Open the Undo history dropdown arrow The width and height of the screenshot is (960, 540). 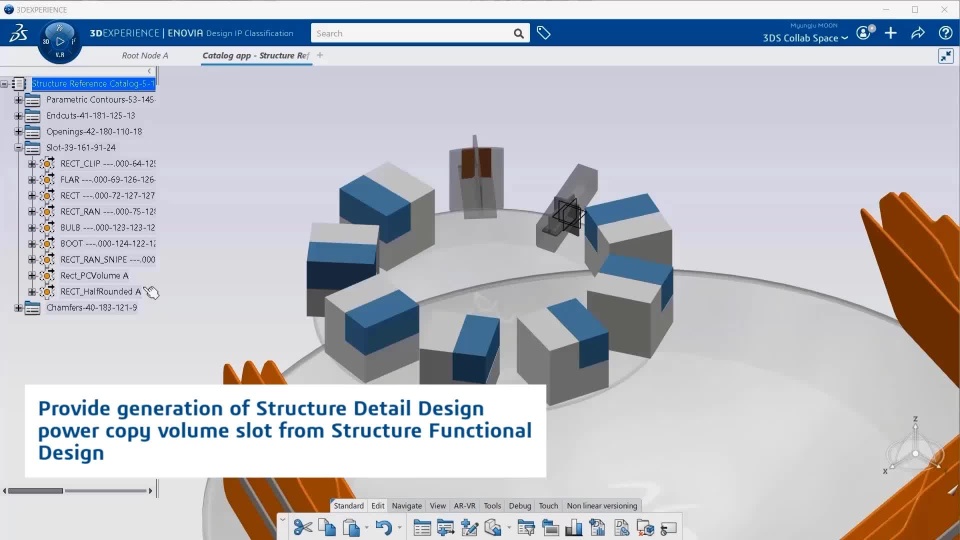(x=399, y=528)
